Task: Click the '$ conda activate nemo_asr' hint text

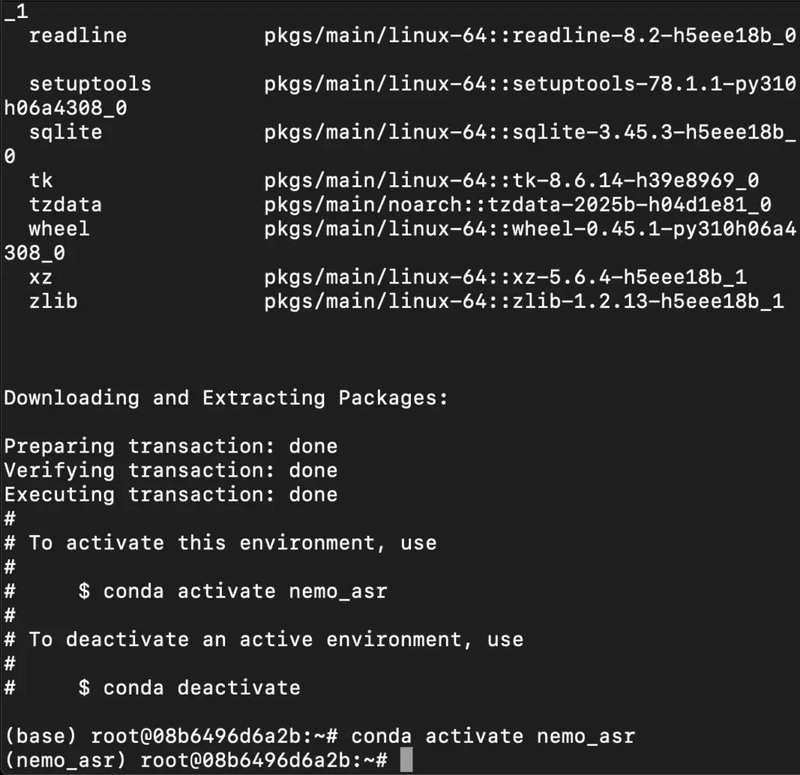Action: [233, 591]
